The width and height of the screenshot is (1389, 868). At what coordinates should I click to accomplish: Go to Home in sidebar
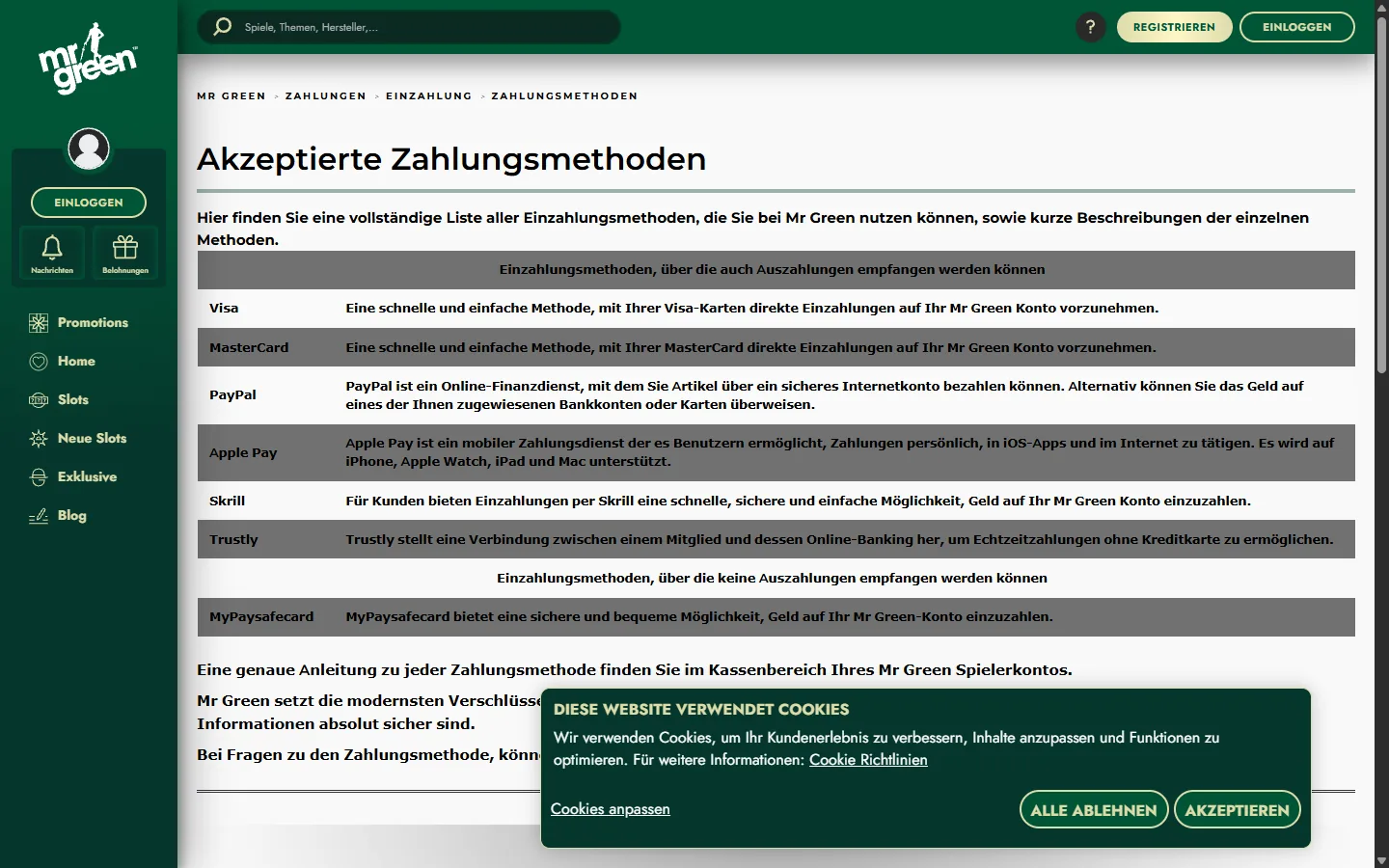pyautogui.click(x=76, y=361)
